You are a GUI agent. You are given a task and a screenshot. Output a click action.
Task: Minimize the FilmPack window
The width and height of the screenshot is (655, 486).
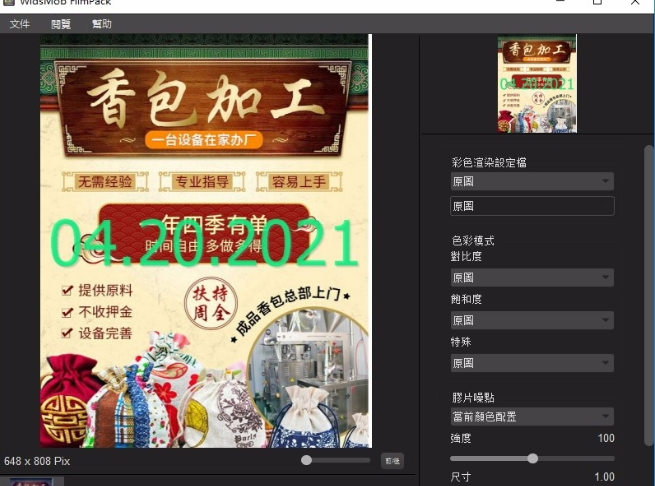click(x=560, y=3)
